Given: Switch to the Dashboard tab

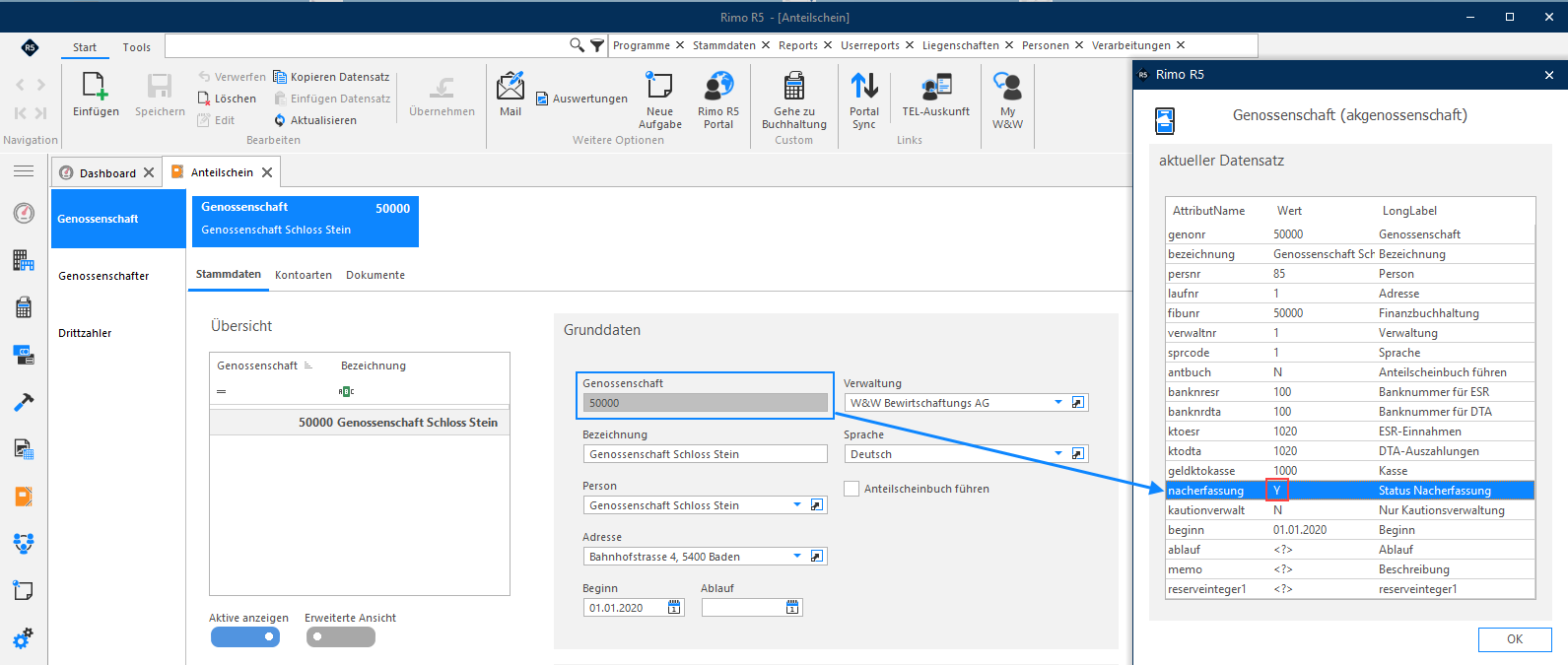Looking at the screenshot, I should 107,172.
